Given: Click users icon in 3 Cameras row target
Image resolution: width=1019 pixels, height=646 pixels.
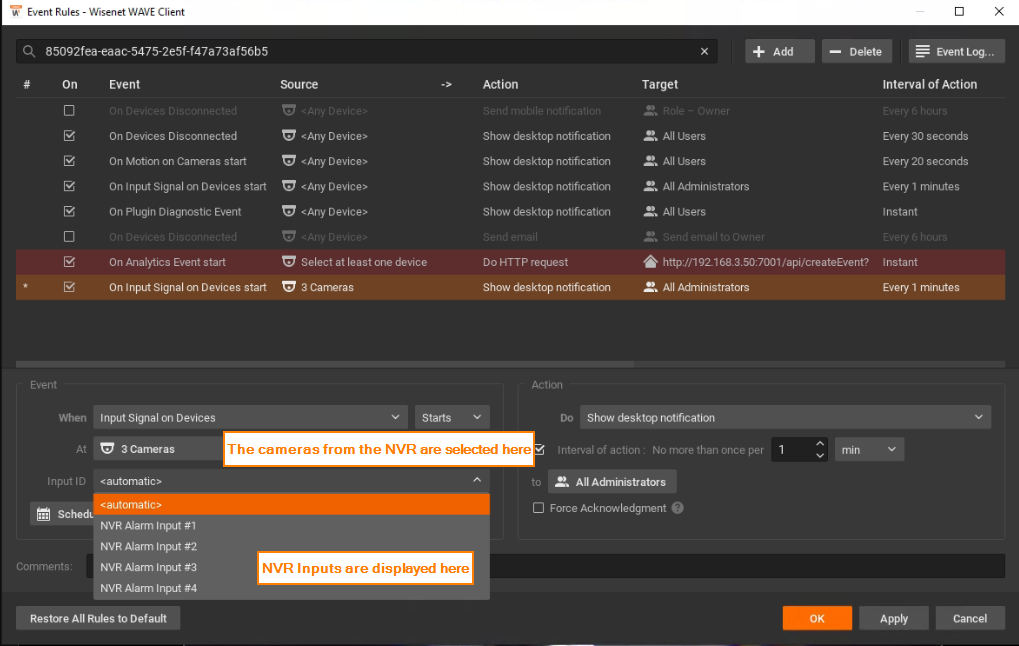Looking at the screenshot, I should click(x=650, y=287).
